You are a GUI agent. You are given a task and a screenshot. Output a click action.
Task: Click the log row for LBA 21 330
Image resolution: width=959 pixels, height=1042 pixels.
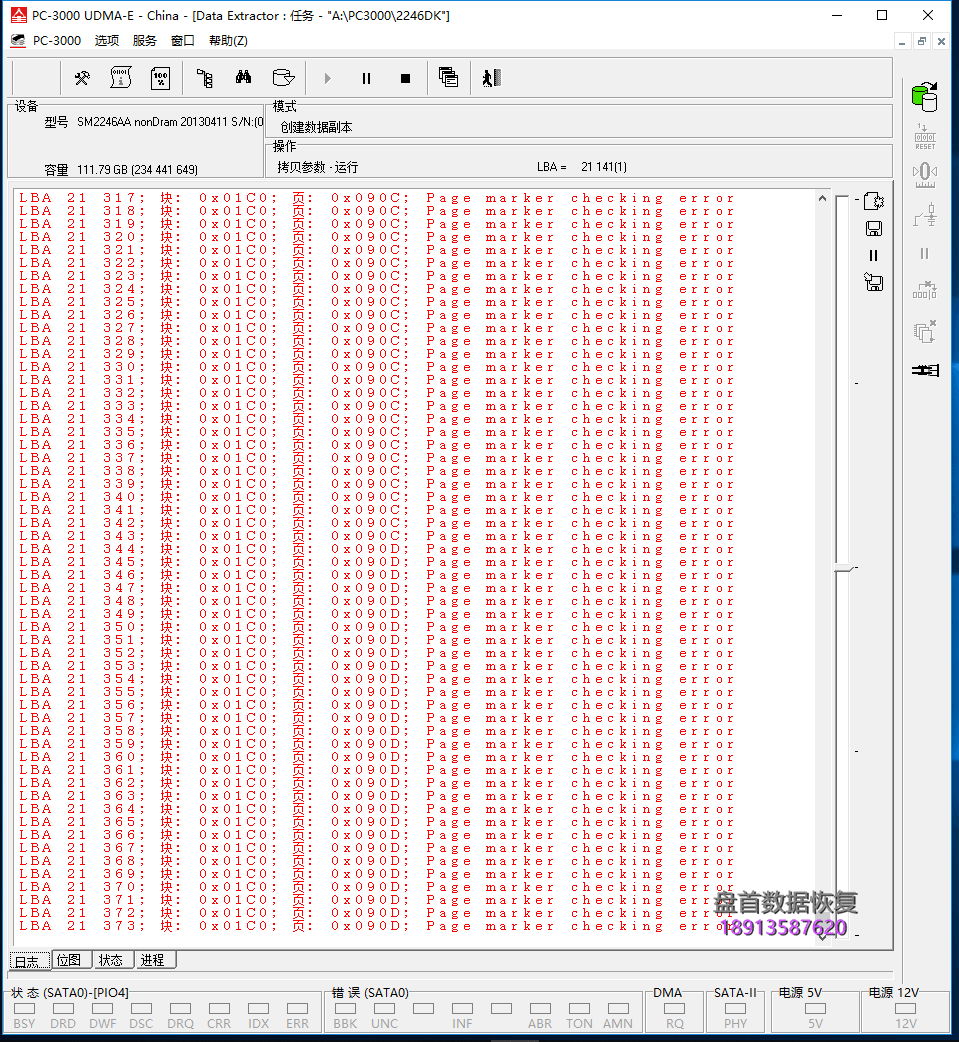click(x=377, y=367)
